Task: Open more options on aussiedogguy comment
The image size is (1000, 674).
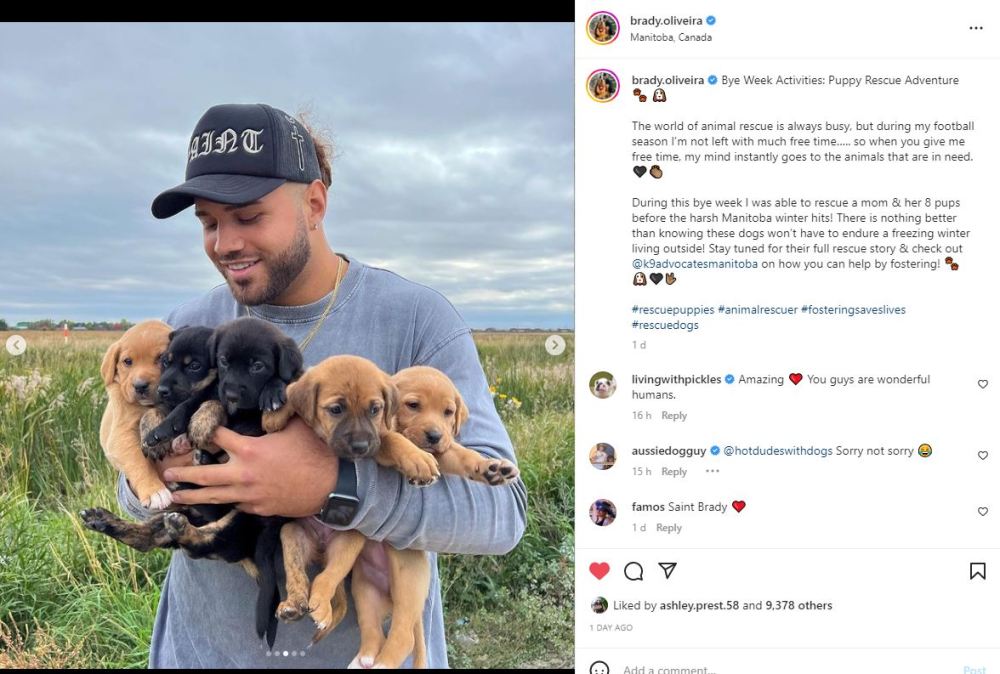Action: click(712, 471)
